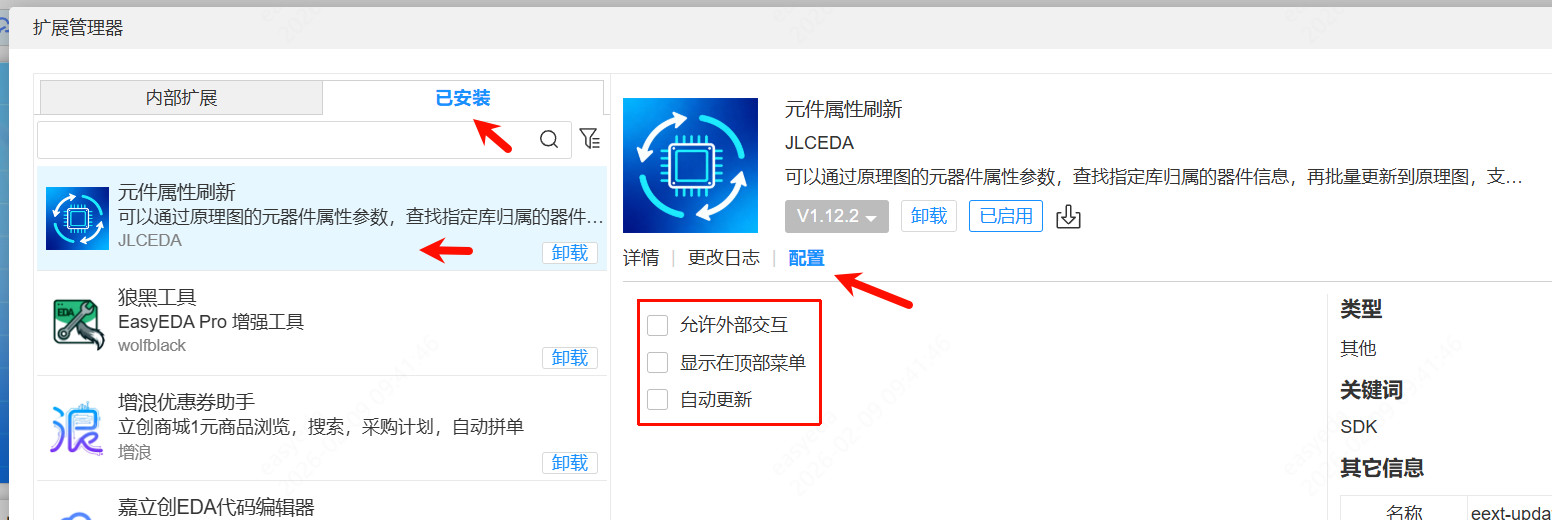Select 狼黑工具 extension icon

coord(77,323)
